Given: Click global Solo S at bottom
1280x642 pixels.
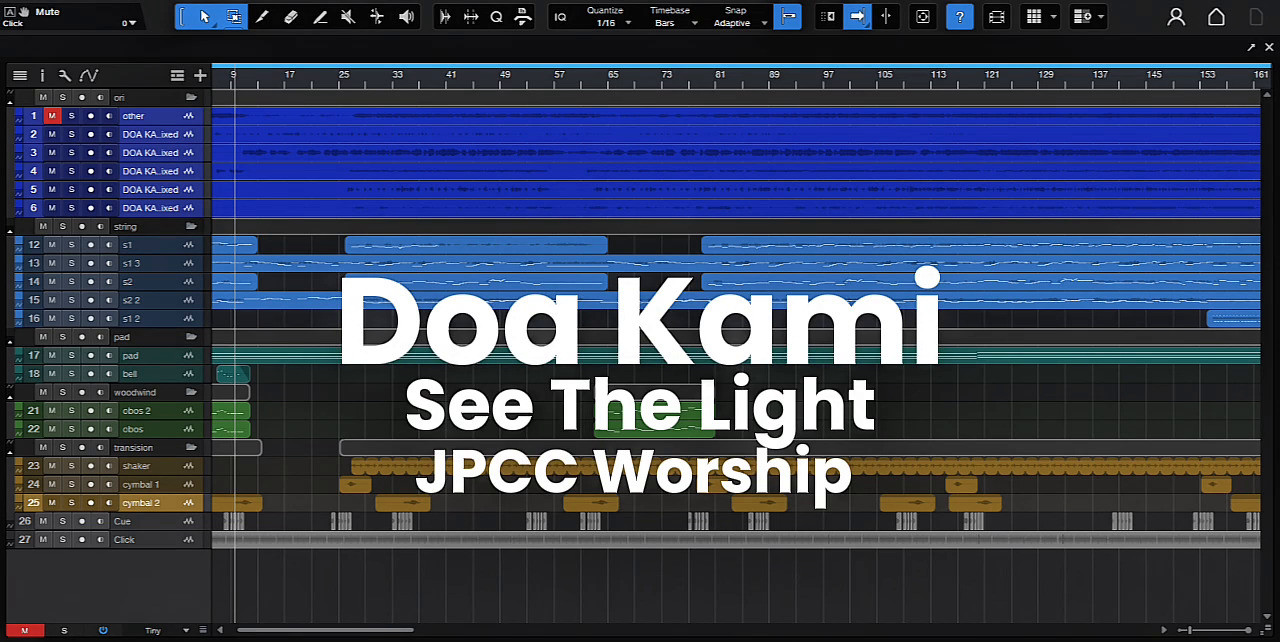Looking at the screenshot, I should point(64,631).
